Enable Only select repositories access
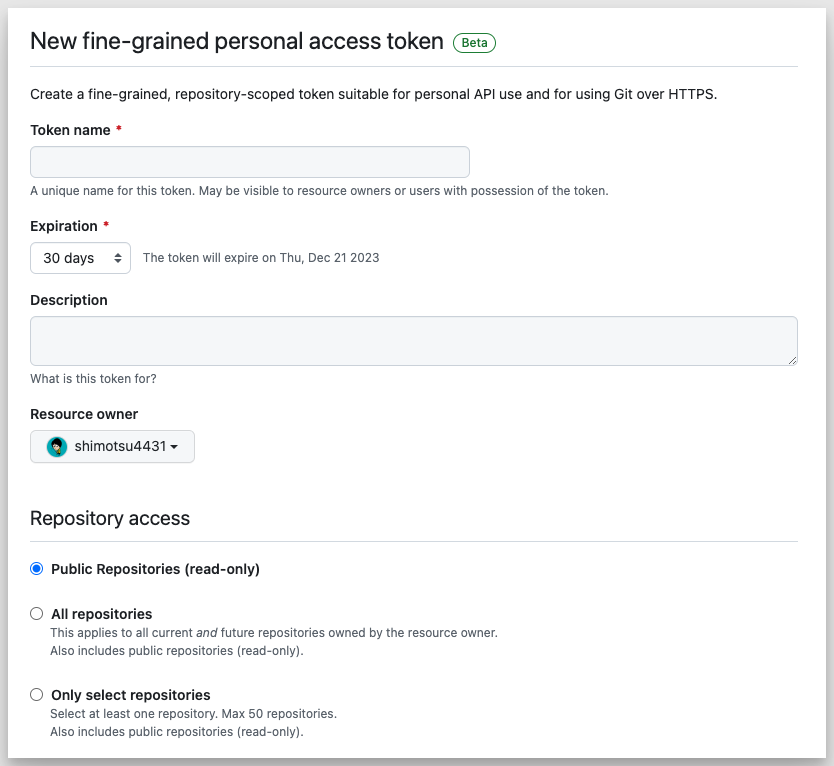Viewport: 834px width, 766px height. pyautogui.click(x=36, y=694)
